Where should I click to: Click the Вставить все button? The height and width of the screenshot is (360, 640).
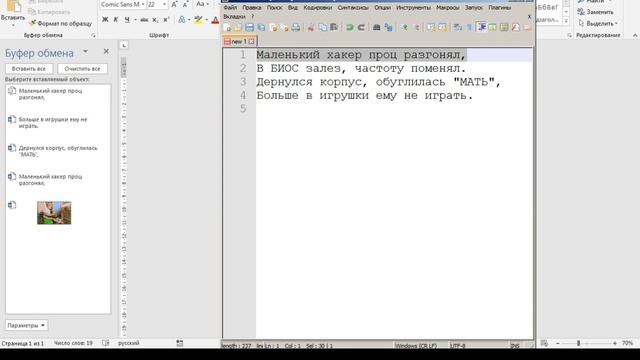pyautogui.click(x=29, y=69)
